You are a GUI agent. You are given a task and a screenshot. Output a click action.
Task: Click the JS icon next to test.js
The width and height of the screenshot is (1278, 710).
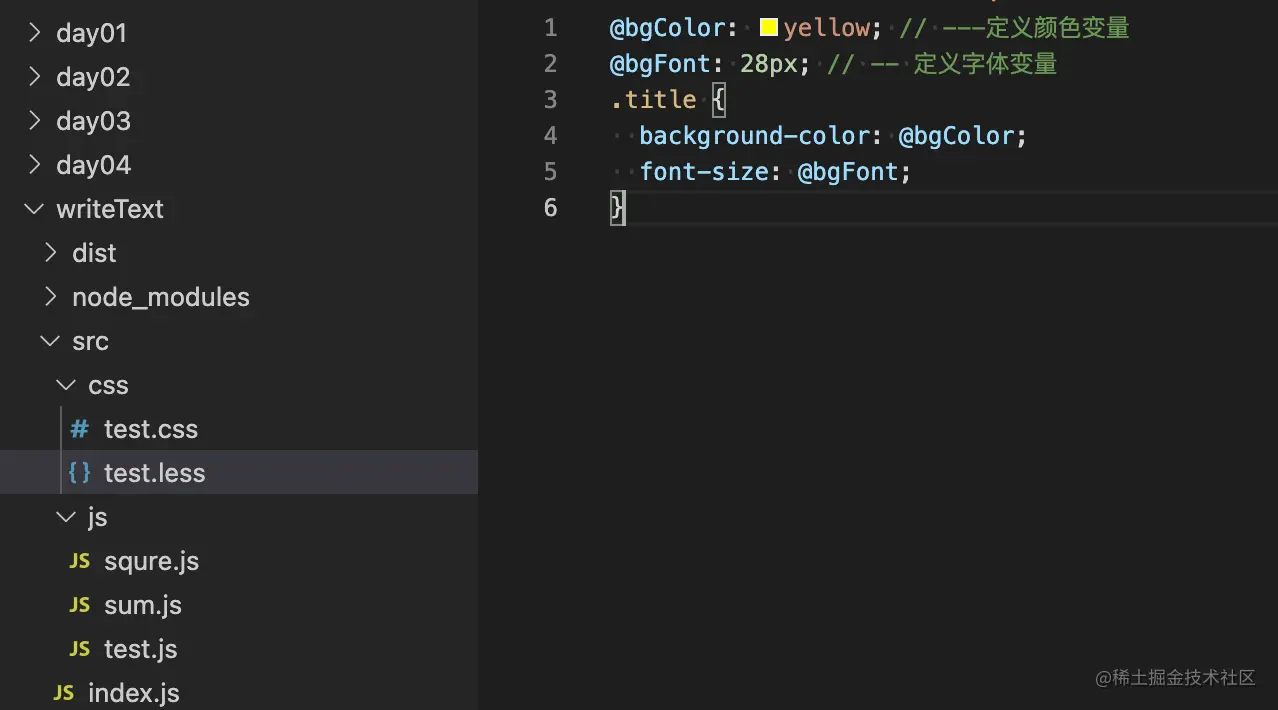tap(79, 650)
